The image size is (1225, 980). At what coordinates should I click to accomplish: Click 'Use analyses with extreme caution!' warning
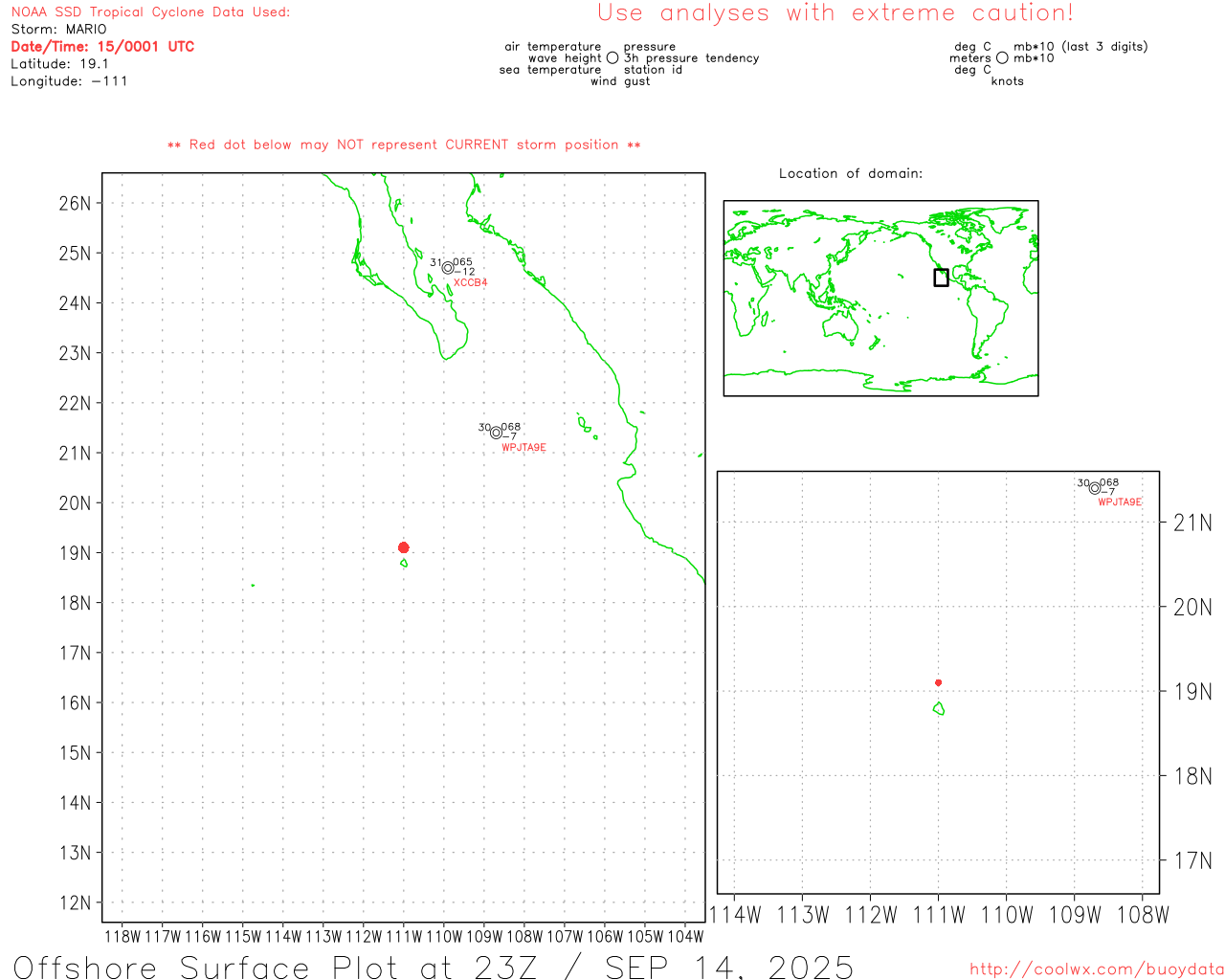click(x=835, y=12)
